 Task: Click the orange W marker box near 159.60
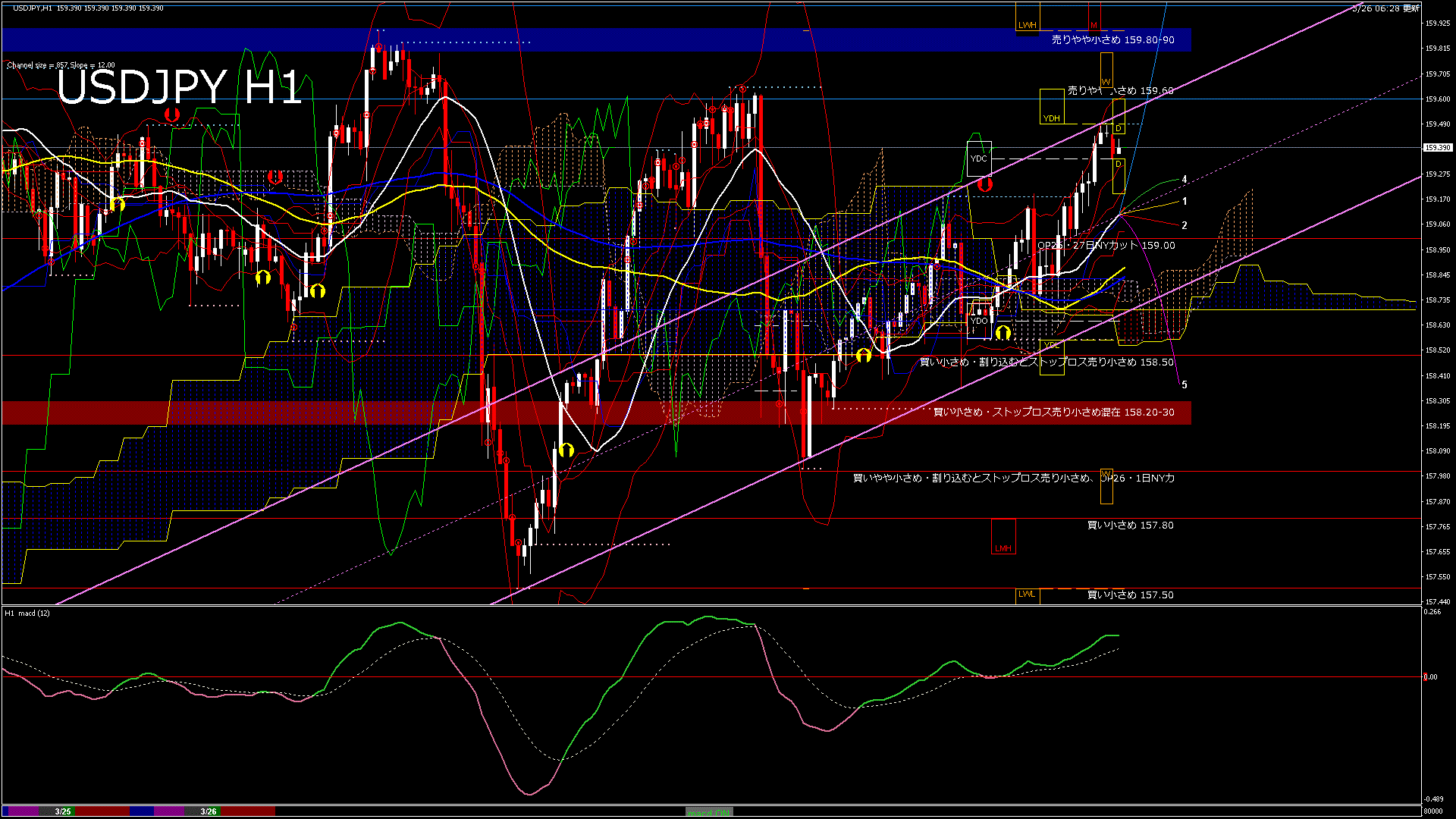point(1105,81)
